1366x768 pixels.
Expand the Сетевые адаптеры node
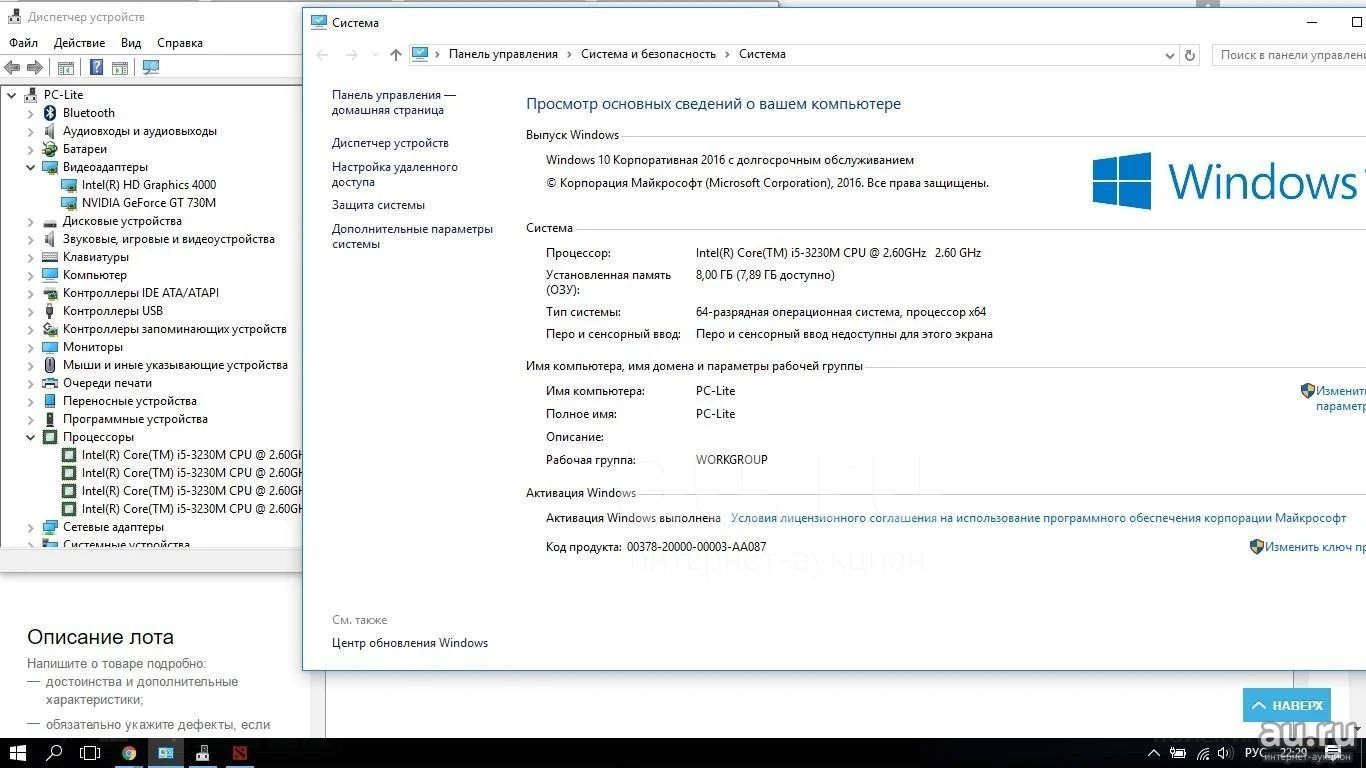pos(31,527)
